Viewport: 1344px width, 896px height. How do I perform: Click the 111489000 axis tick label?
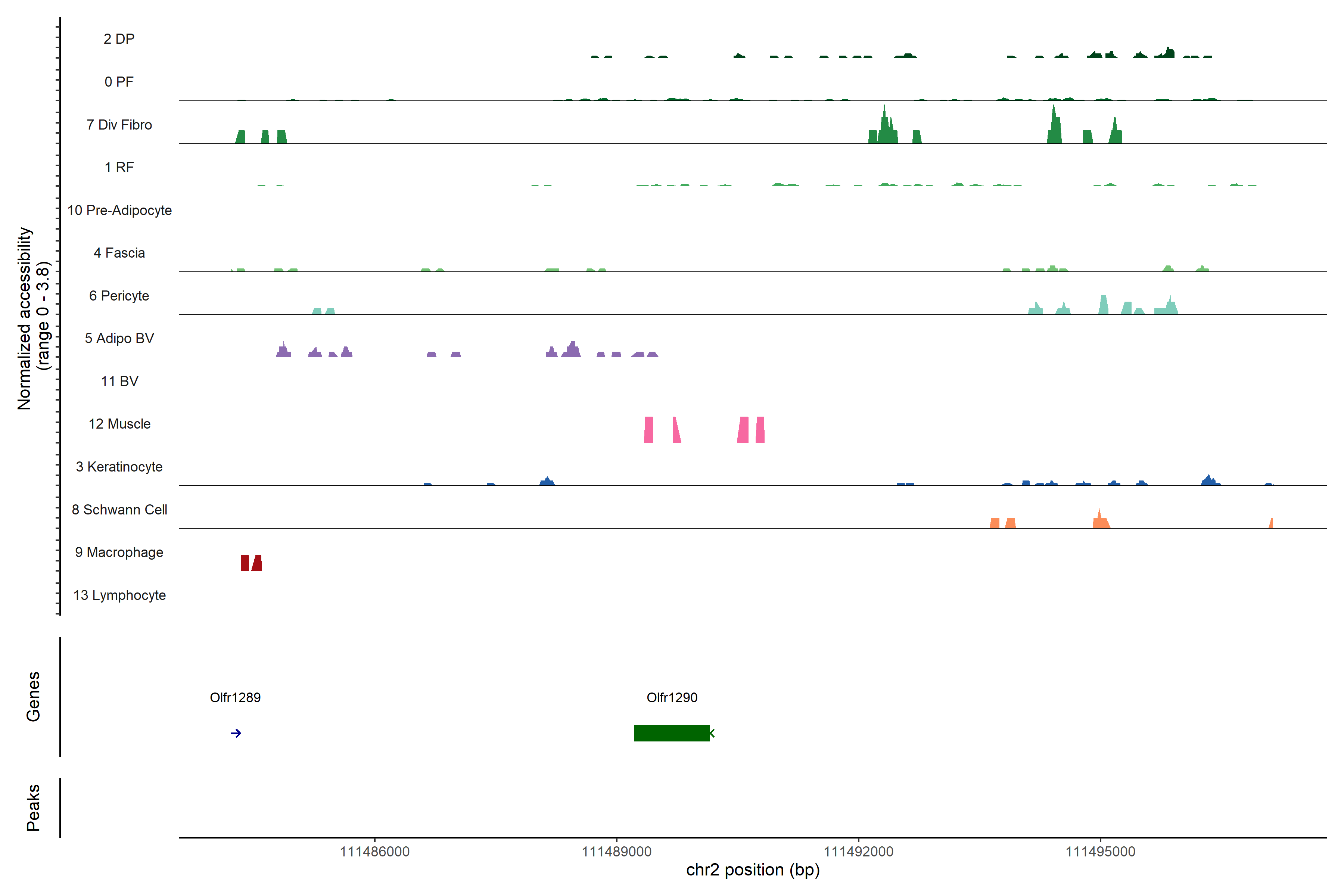point(616,852)
